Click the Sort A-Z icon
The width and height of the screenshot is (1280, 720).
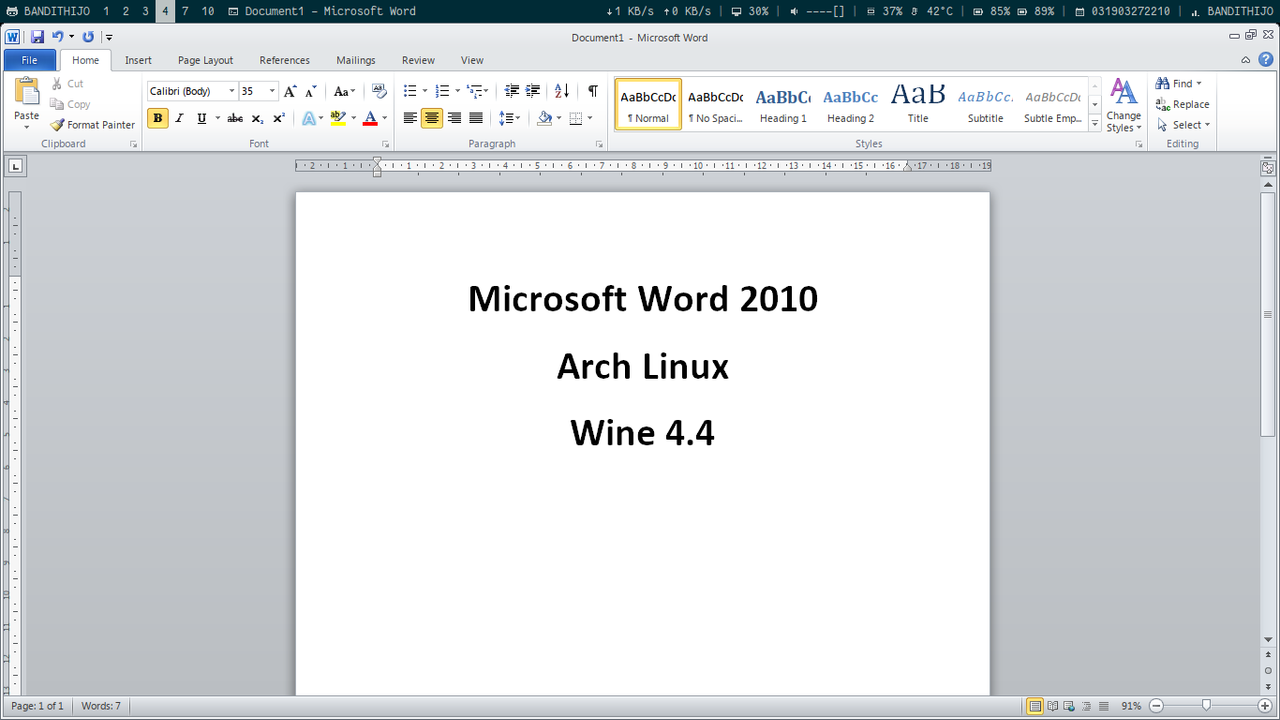click(x=562, y=91)
